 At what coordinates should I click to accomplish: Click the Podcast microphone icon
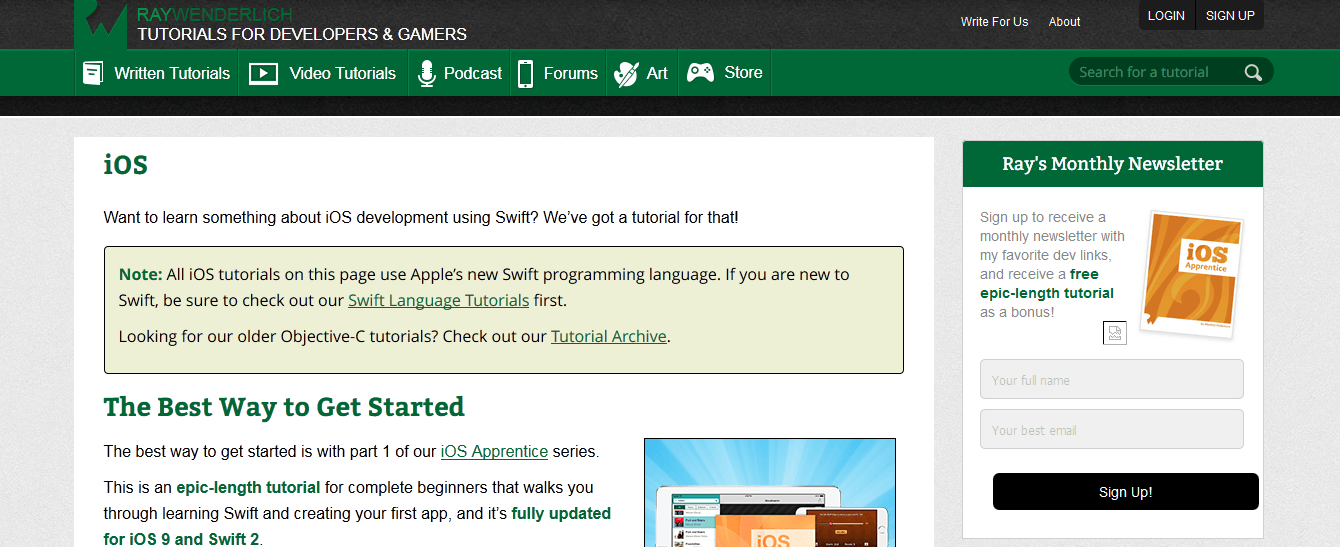[x=427, y=73]
